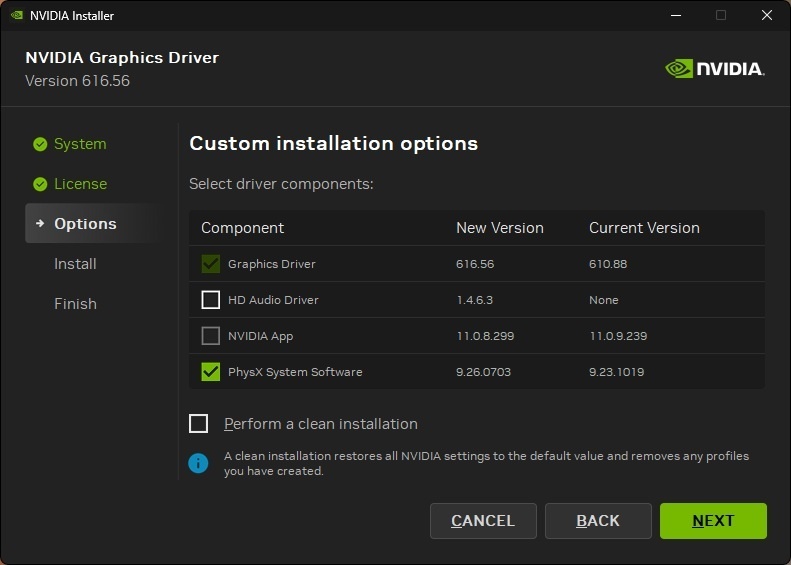
Task: Close the NVIDIA Installer window
Action: 767,15
